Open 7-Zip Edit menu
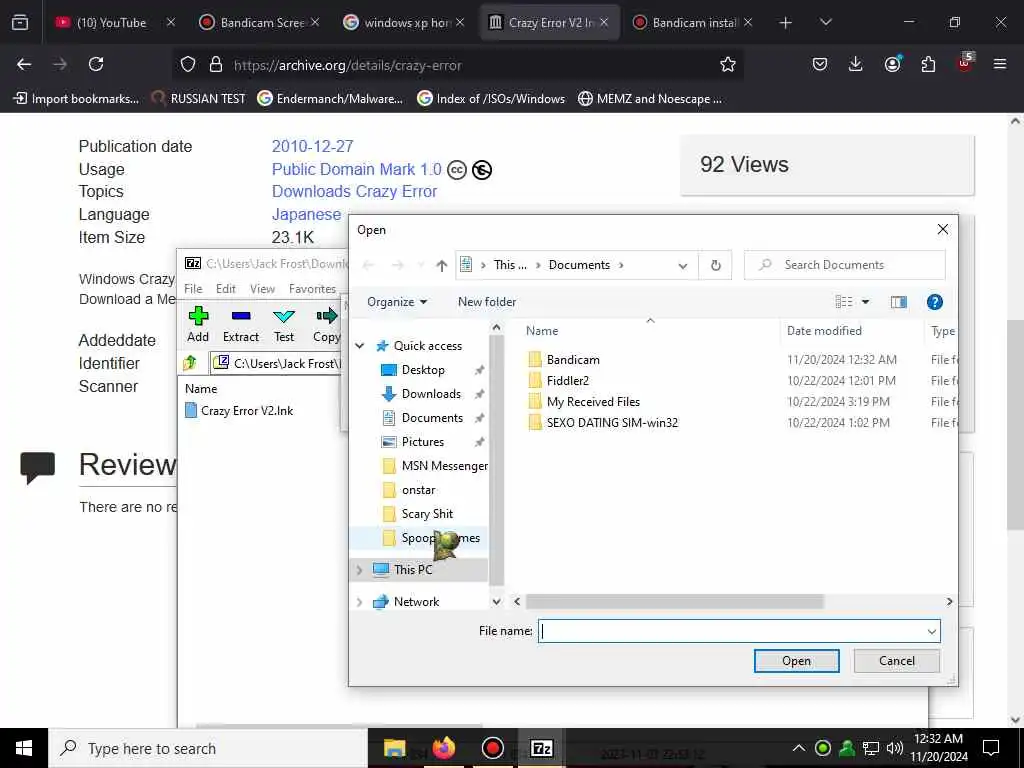 (226, 289)
